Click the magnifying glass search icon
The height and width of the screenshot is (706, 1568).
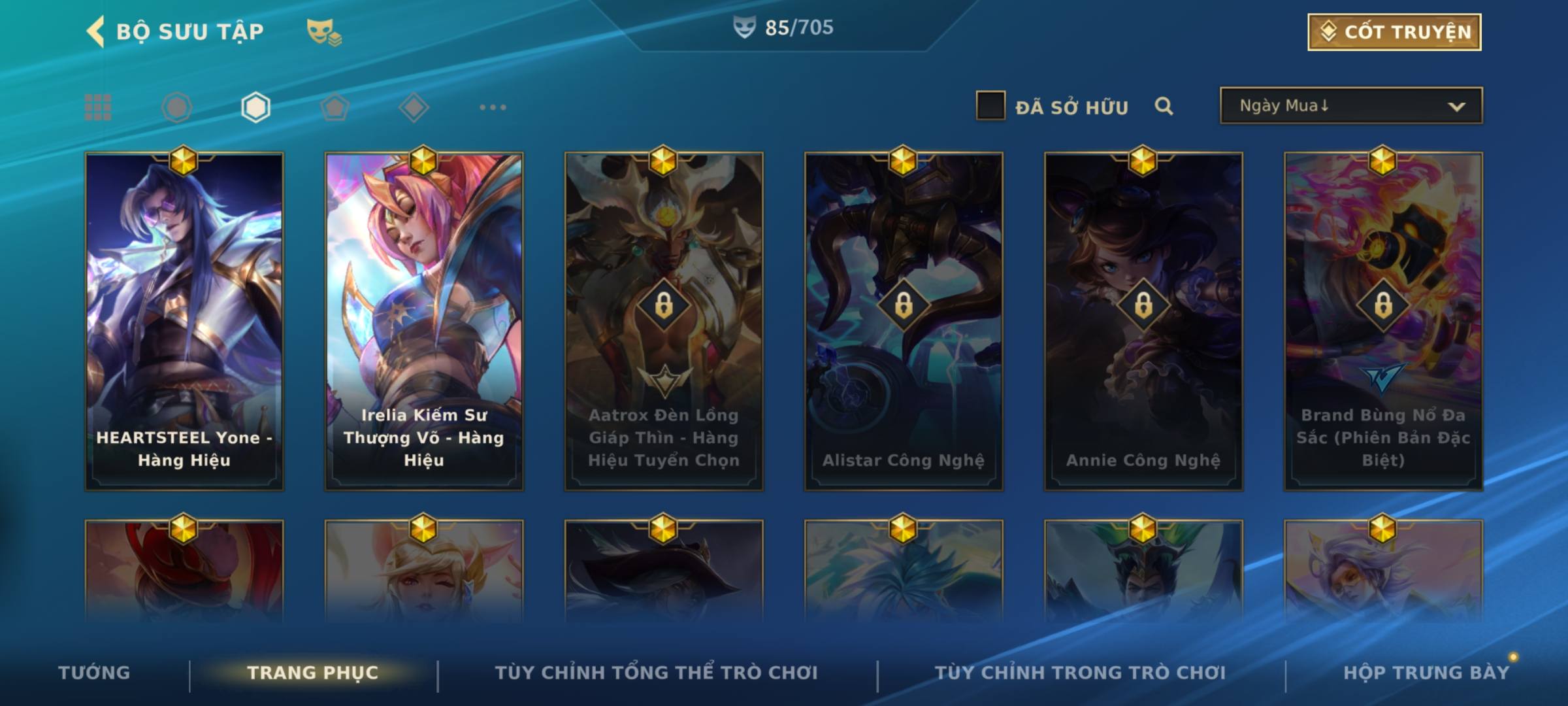(1164, 106)
